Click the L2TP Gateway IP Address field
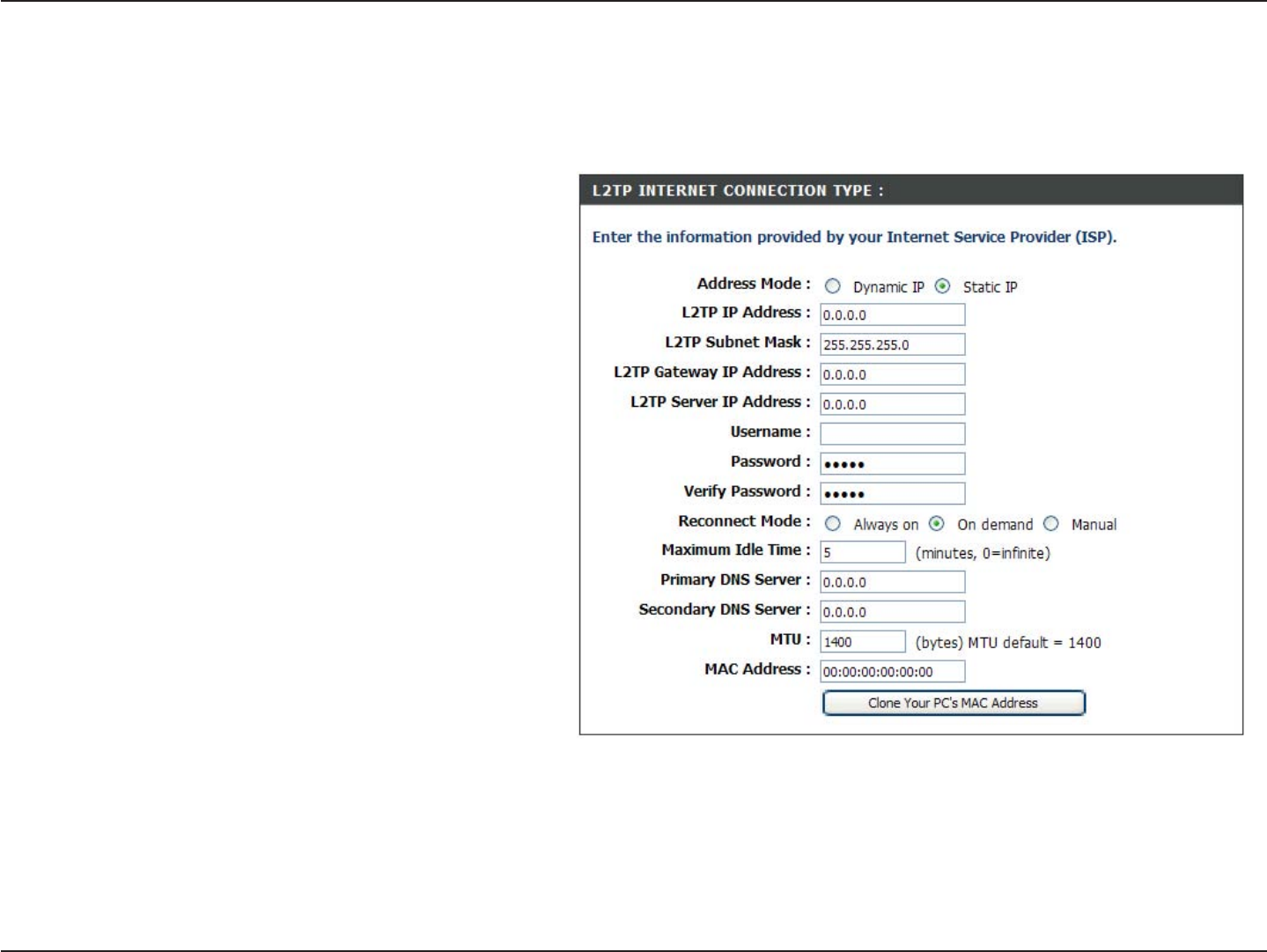Viewport: 1267px width, 952px height. [x=893, y=374]
